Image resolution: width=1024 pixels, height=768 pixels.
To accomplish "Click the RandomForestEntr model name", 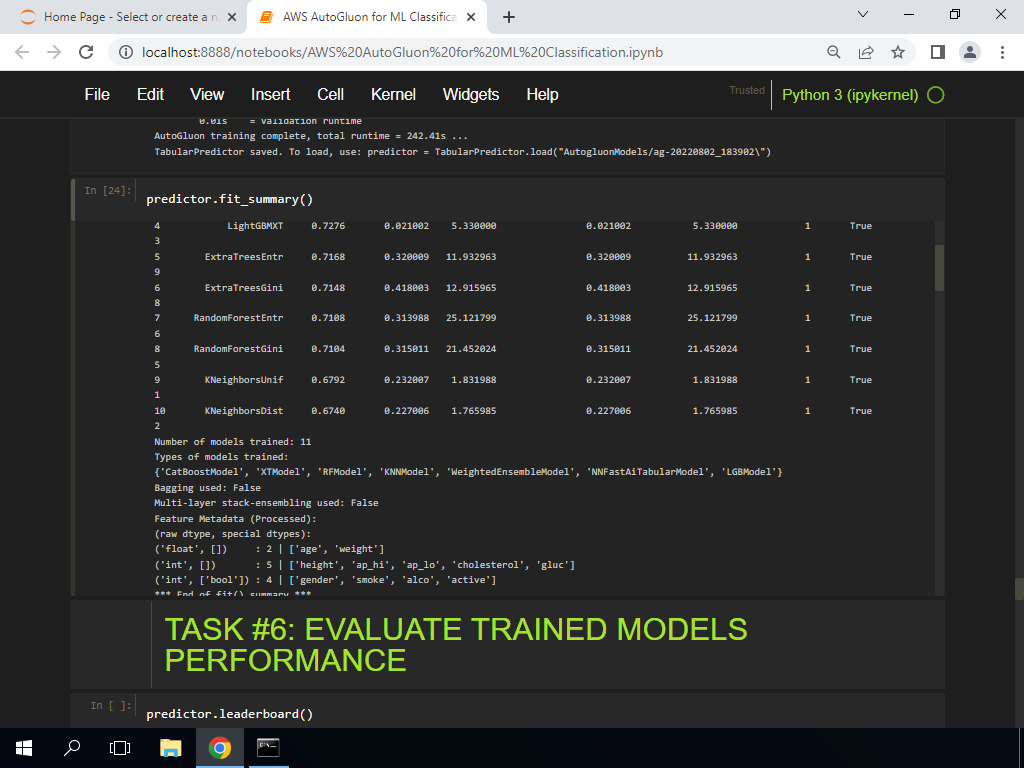I will [x=238, y=318].
